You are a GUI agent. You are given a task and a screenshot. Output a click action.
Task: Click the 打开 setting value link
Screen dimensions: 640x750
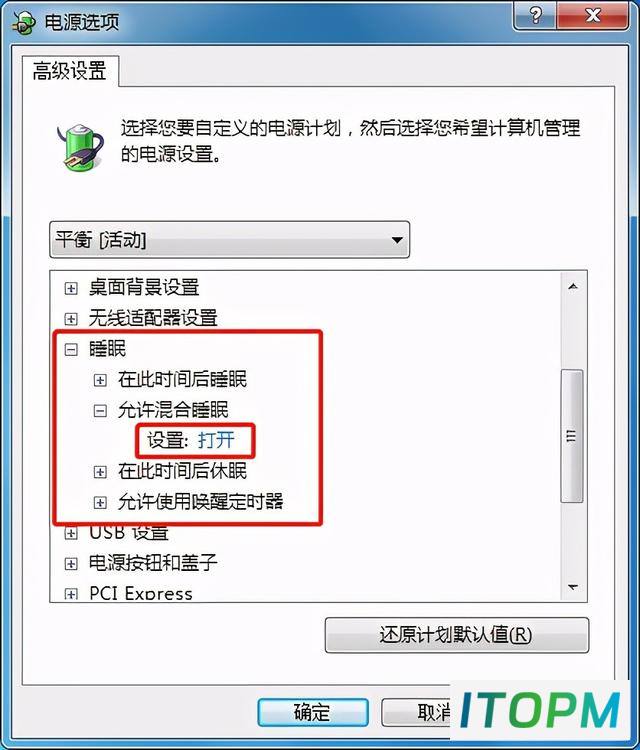pyautogui.click(x=216, y=440)
